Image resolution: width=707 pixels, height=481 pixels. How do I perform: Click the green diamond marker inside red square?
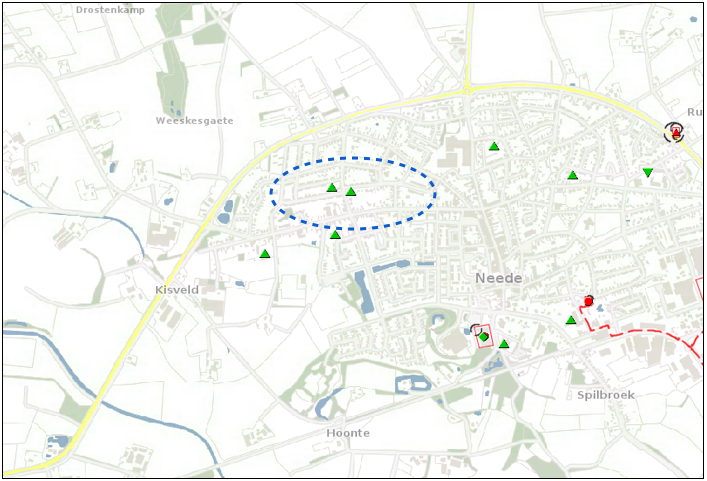click(x=483, y=337)
